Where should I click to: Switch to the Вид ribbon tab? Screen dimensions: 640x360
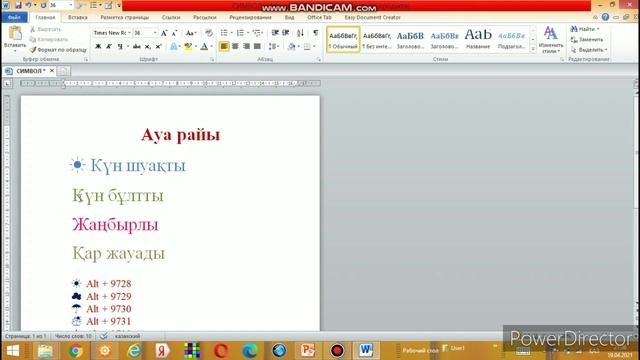[289, 18]
